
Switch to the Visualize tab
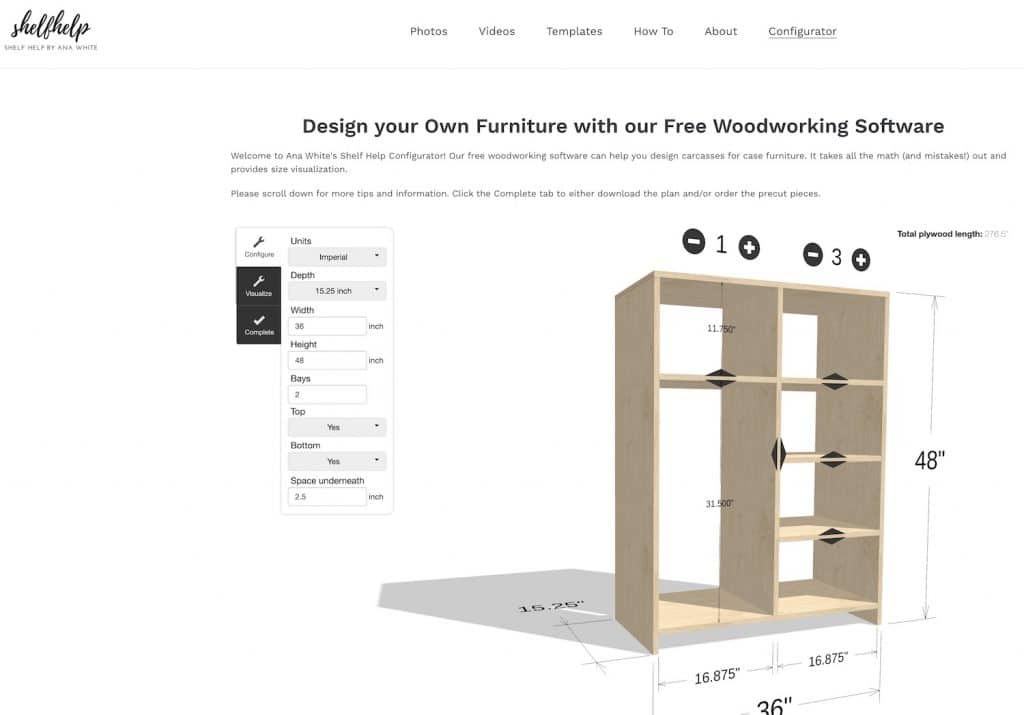(x=259, y=285)
